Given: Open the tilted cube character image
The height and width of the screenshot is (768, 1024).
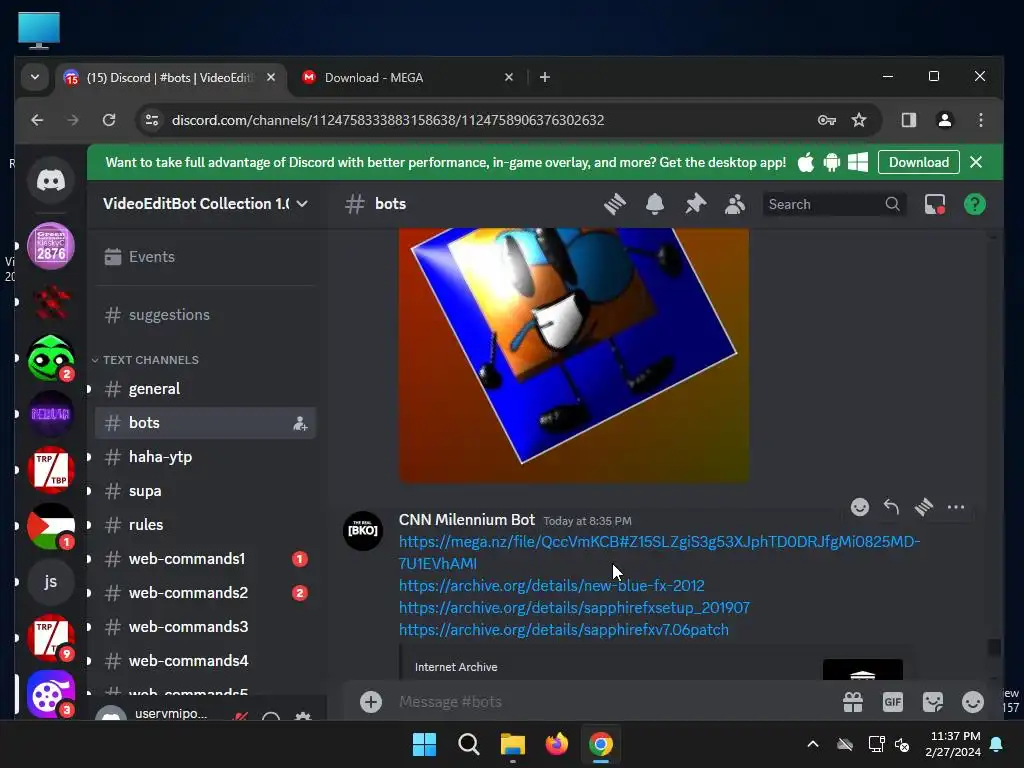Looking at the screenshot, I should [573, 355].
